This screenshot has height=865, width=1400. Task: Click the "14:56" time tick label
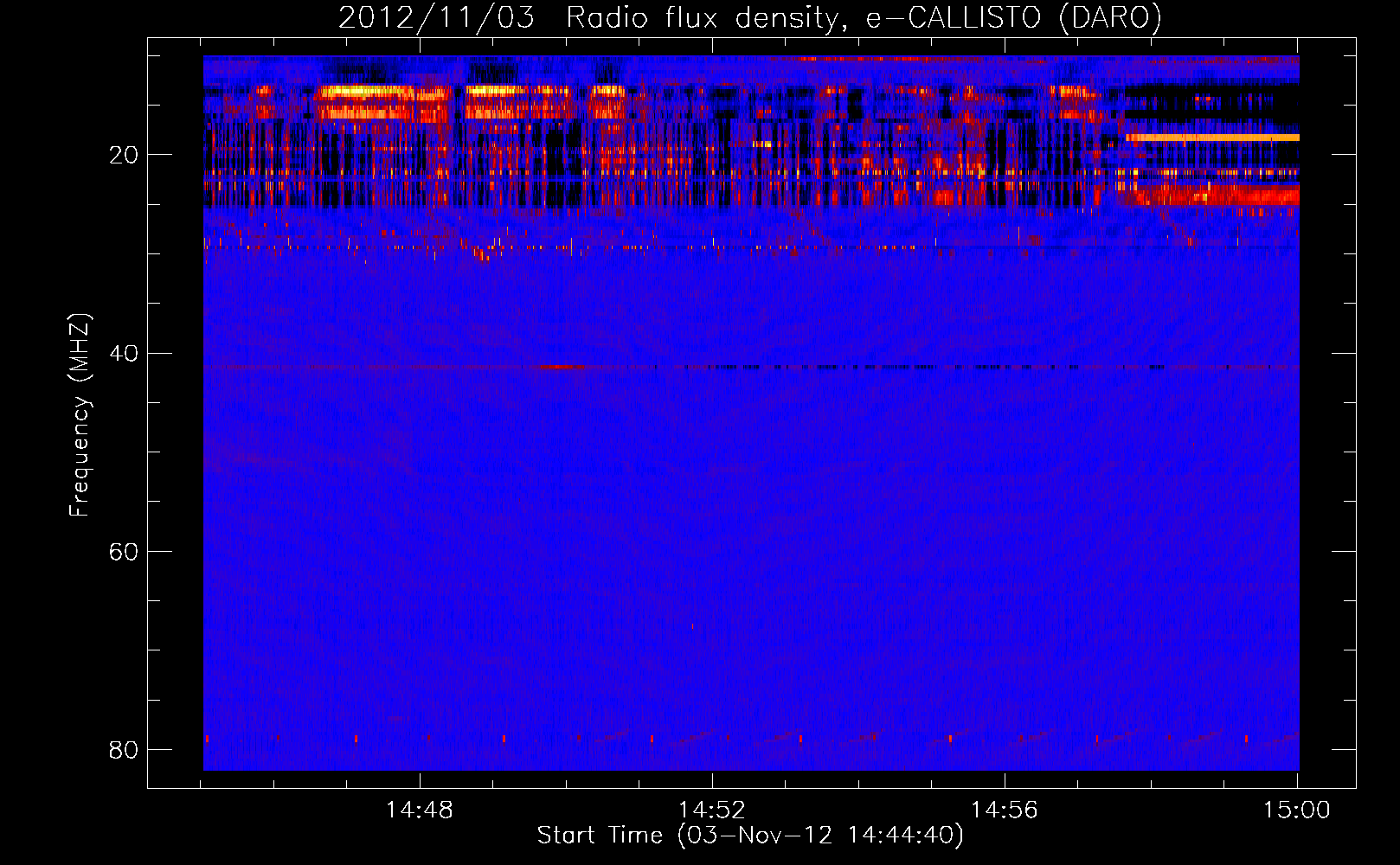[1004, 811]
